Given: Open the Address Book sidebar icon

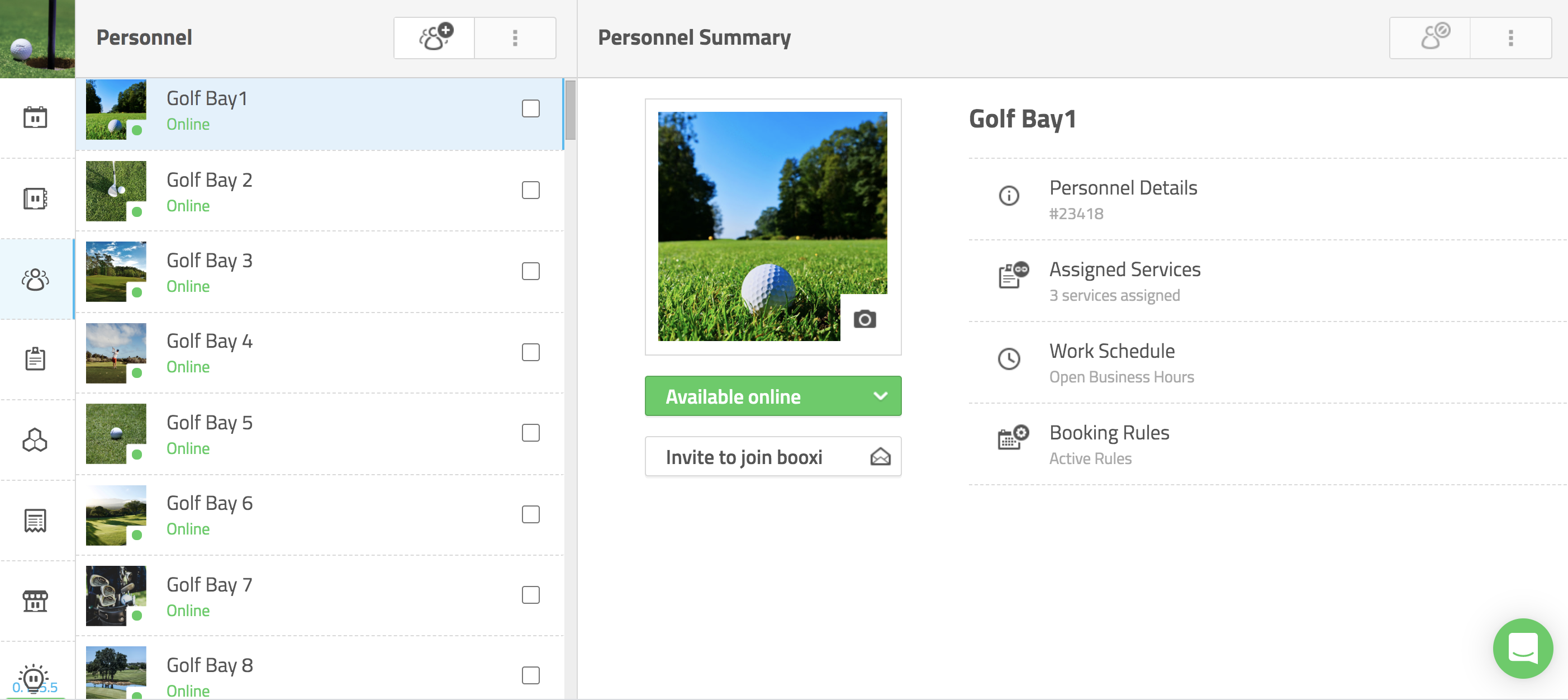Looking at the screenshot, I should pyautogui.click(x=36, y=197).
